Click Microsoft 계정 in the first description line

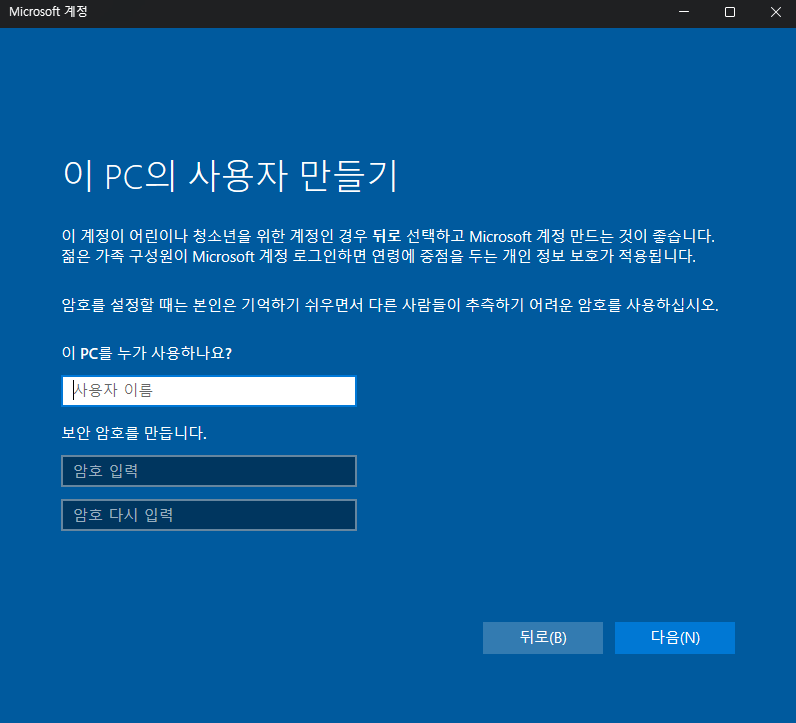point(512,236)
